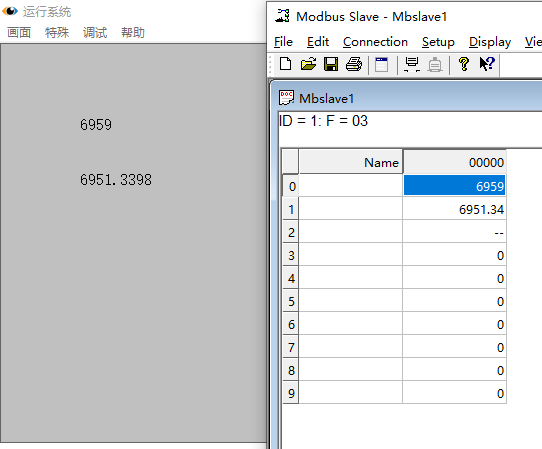Open the 调试 menu
The image size is (542, 449).
[95, 32]
